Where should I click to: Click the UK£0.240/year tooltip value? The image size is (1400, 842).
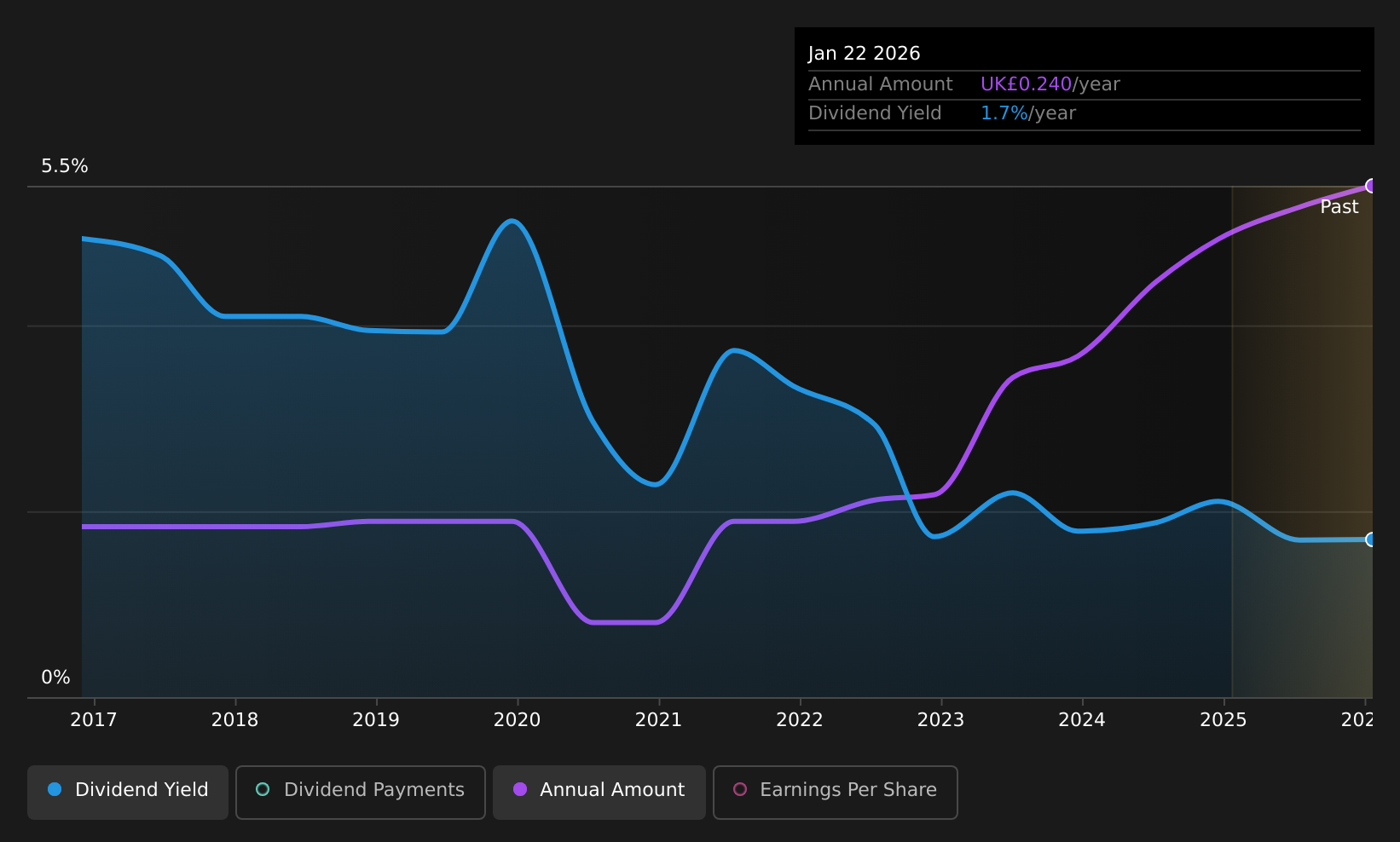1050,84
